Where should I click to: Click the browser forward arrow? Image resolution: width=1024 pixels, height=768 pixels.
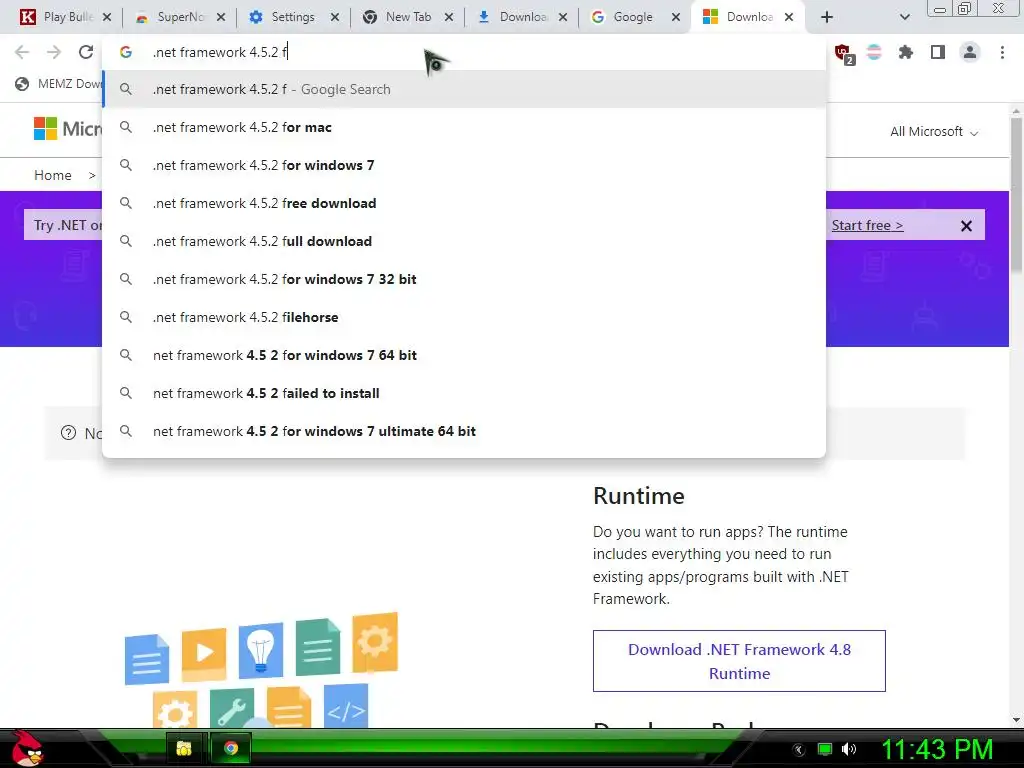tap(54, 52)
